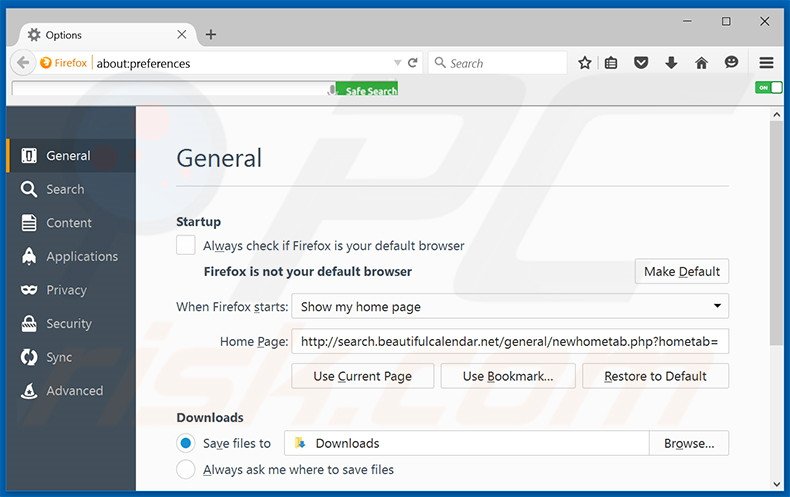
Task: Click the reload page icon
Action: click(413, 63)
